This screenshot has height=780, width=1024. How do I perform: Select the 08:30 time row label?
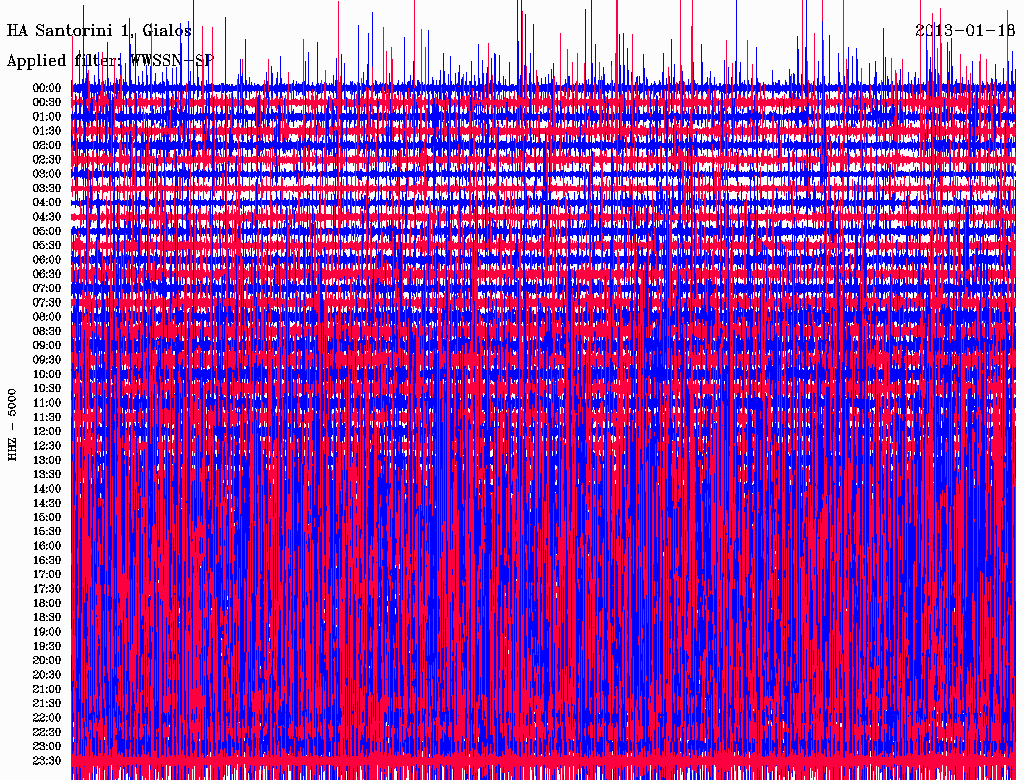pyautogui.click(x=47, y=332)
